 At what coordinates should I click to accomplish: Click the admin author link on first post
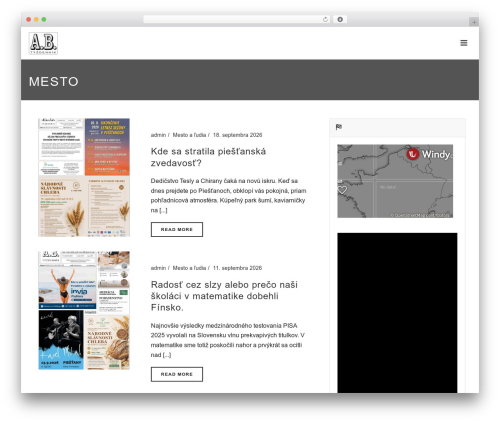(158, 135)
